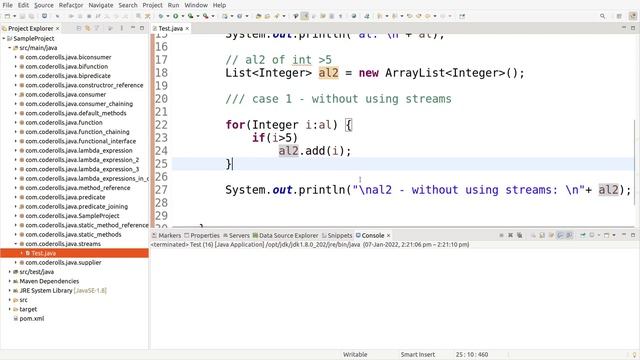Click Collapse All in Project Explorer
This screenshot has height=360, width=640.
click(x=79, y=28)
